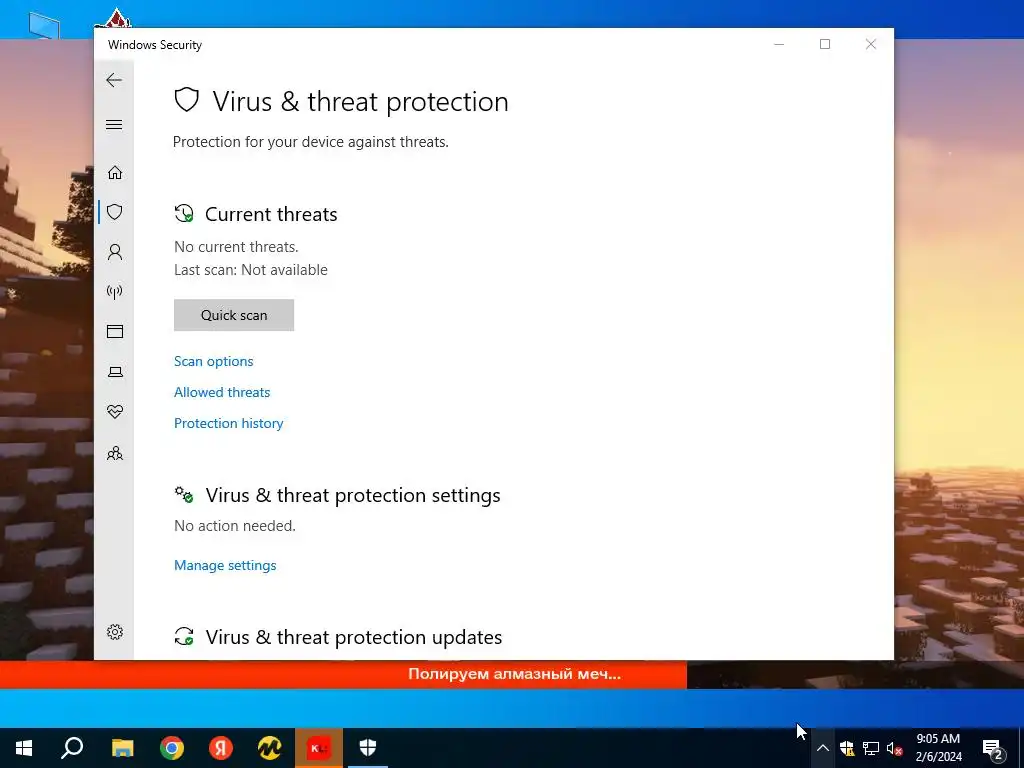
Task: Open Device security laptop icon
Action: tap(115, 372)
